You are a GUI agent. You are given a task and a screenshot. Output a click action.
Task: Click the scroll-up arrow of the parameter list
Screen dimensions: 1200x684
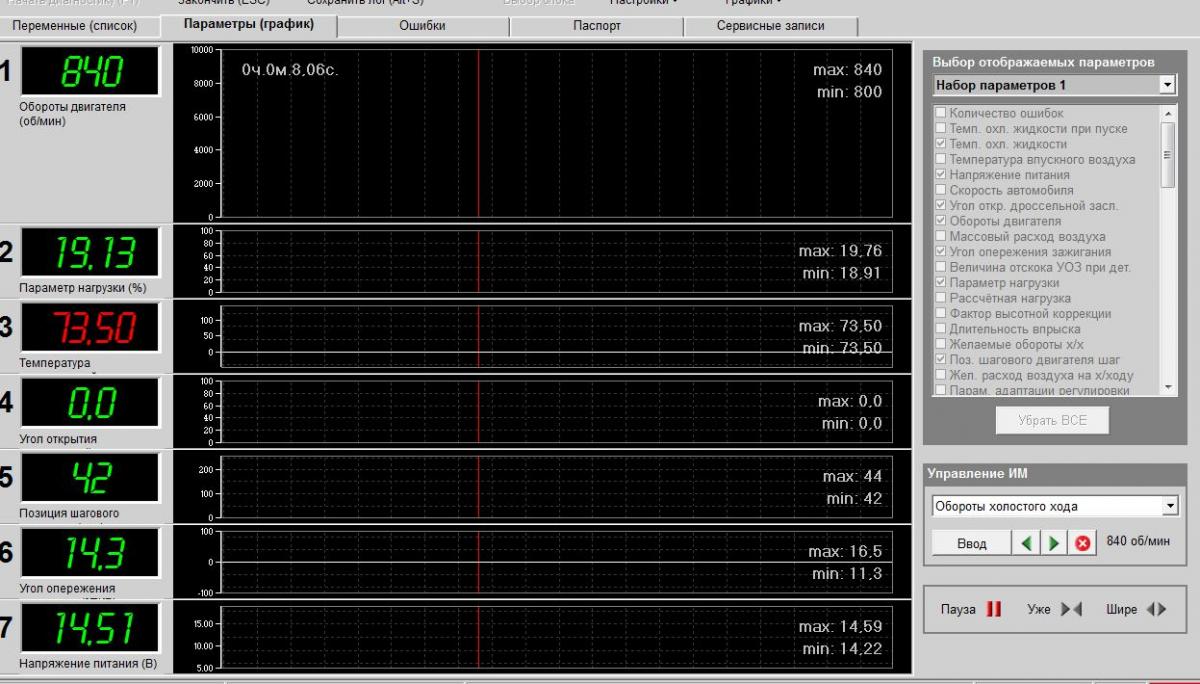(1168, 114)
